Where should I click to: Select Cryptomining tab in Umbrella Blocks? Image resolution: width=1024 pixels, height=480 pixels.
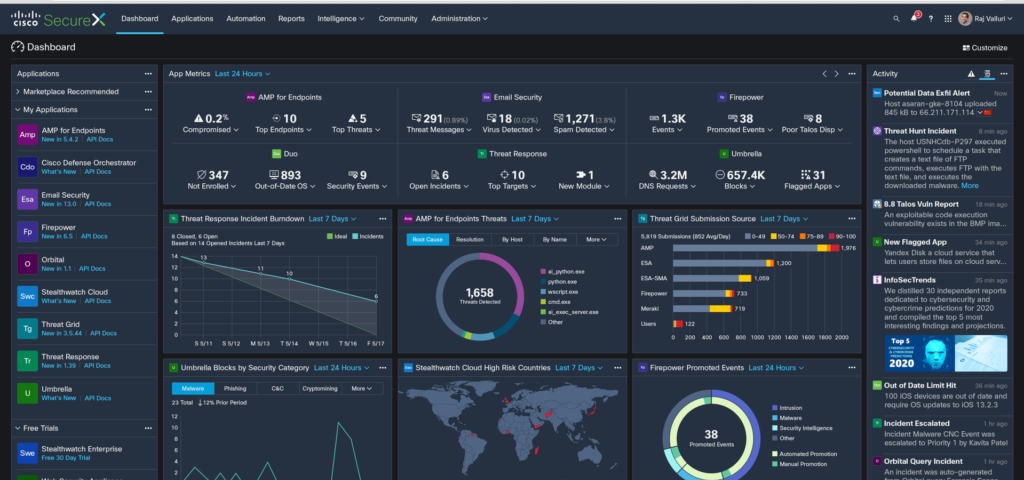320,389
